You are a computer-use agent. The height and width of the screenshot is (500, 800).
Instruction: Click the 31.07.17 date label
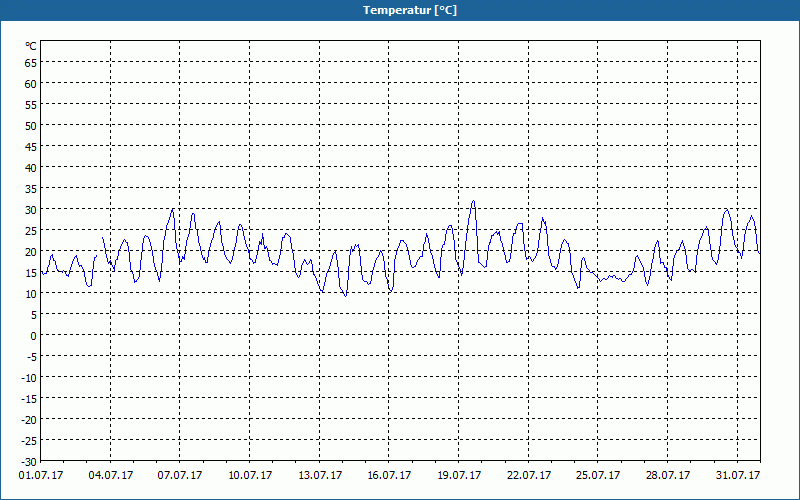coord(737,475)
